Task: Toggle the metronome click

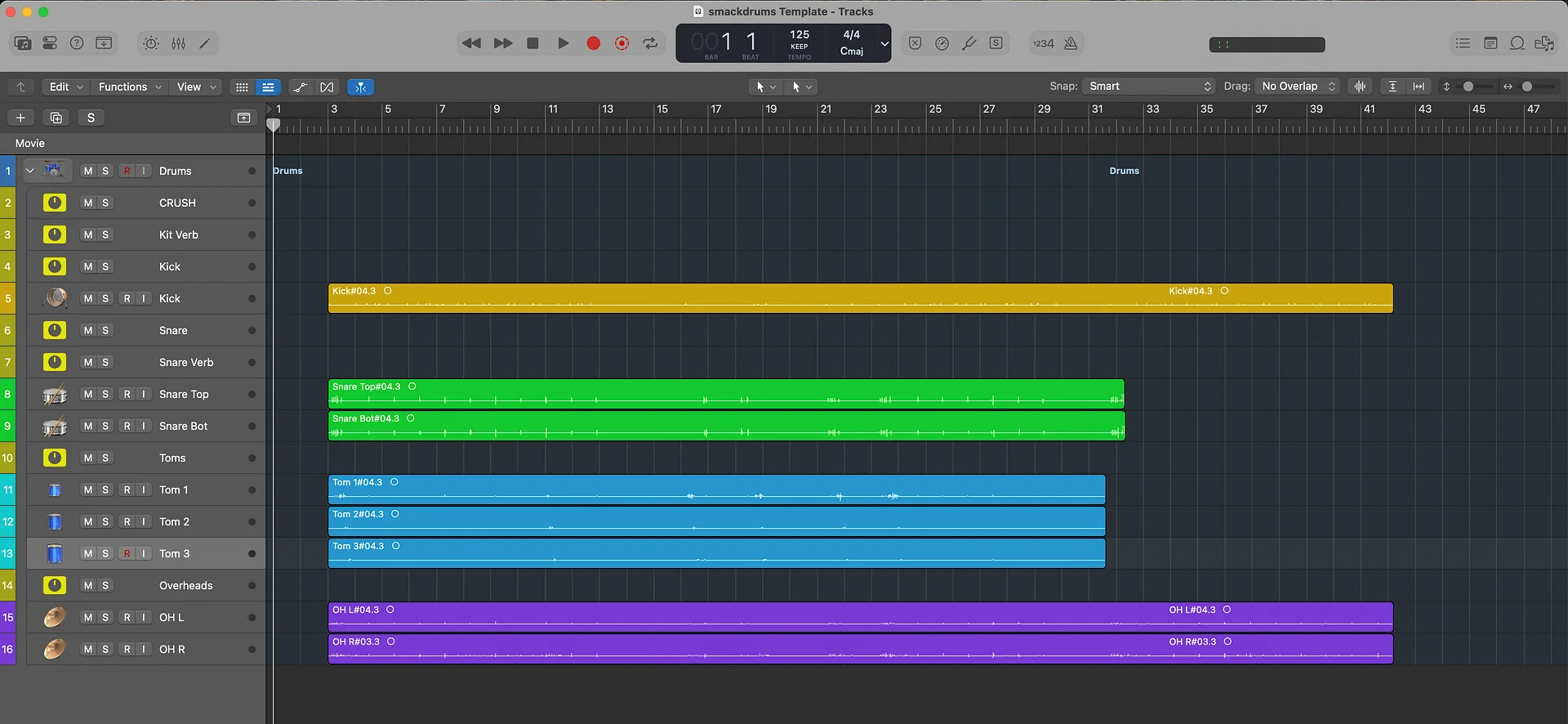Action: click(1071, 43)
